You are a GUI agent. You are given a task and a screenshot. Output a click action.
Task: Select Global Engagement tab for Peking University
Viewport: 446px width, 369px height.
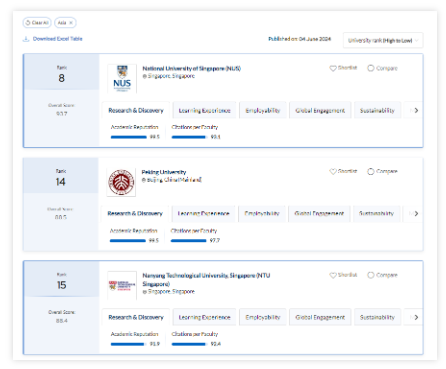pos(319,214)
